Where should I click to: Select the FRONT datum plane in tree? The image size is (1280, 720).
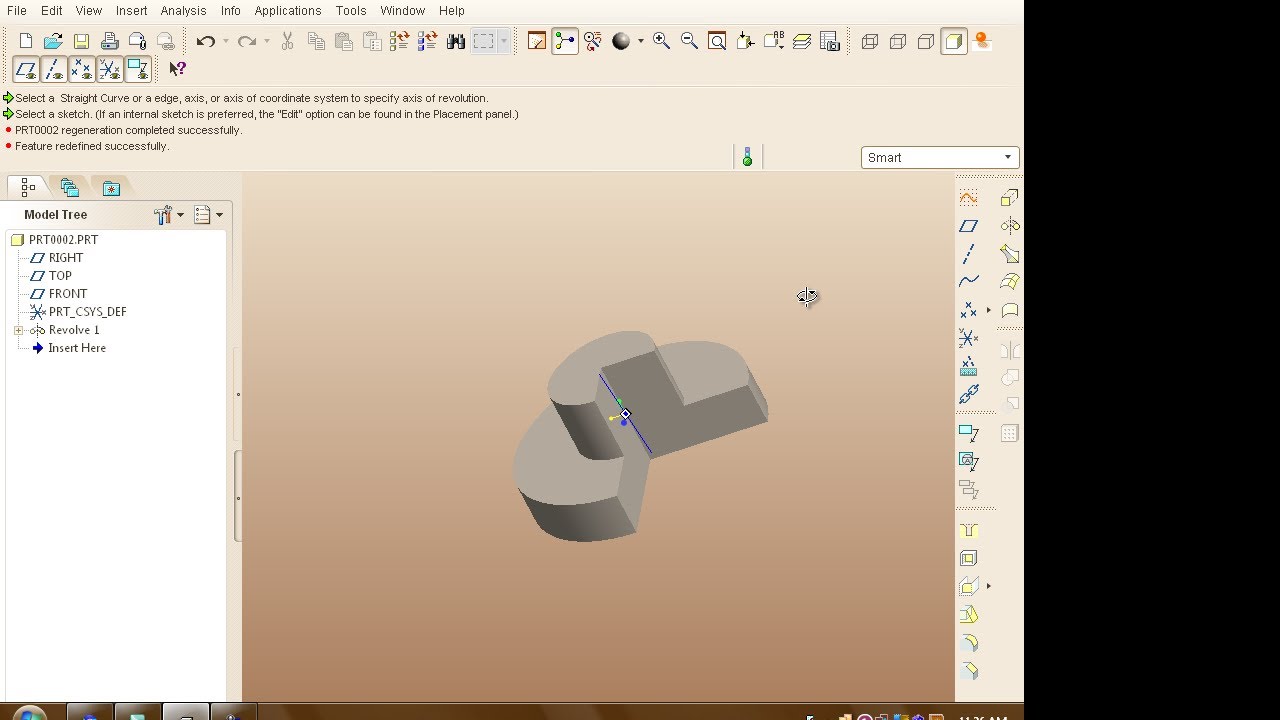pyautogui.click(x=67, y=294)
